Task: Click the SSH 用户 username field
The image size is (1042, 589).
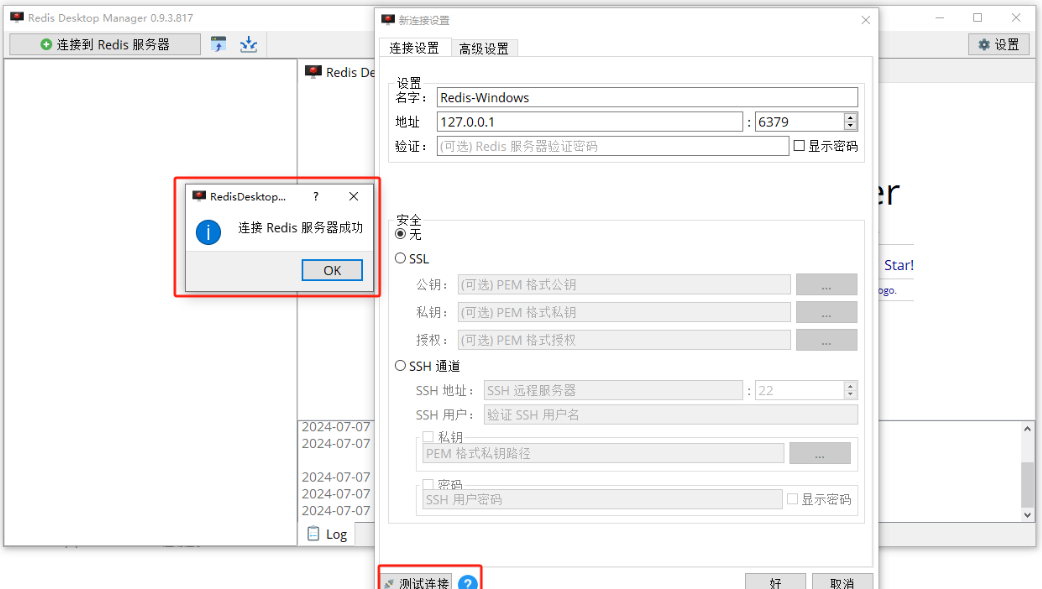Action: [x=671, y=415]
